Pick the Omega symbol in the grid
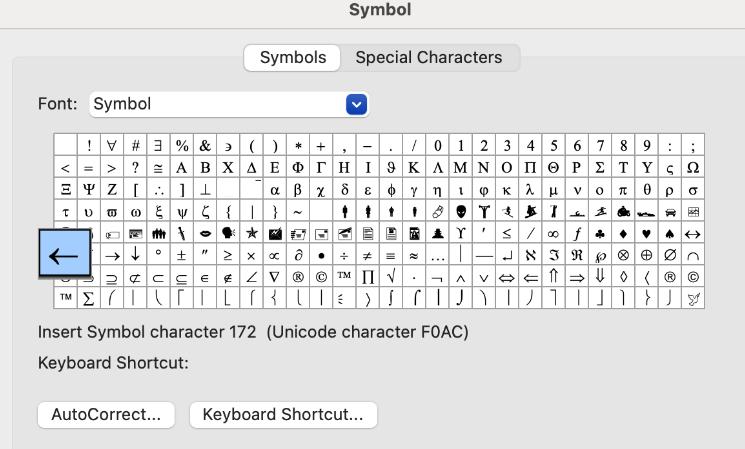 point(693,168)
